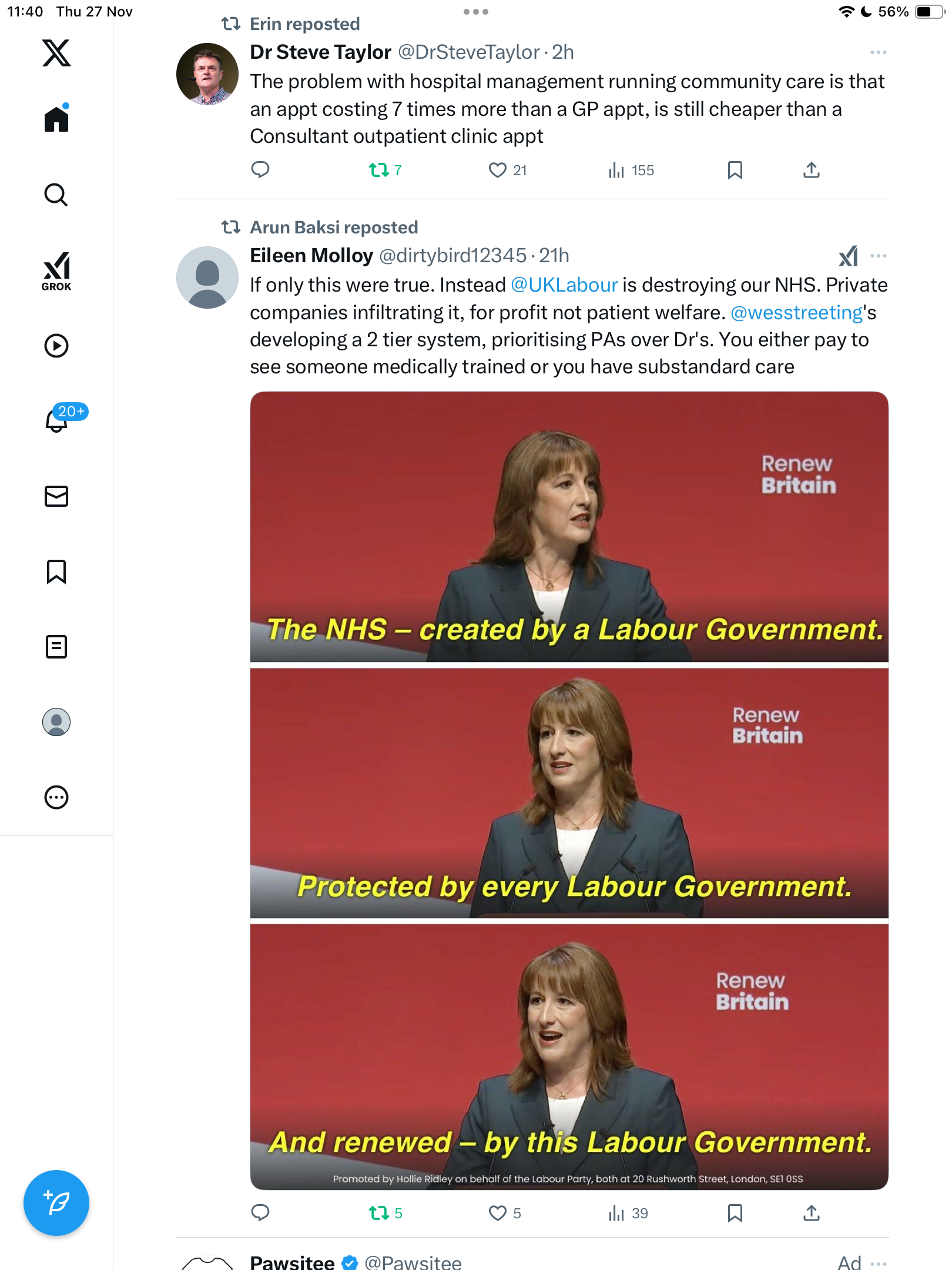Open more options on Dr Steve Taylor's post
Screen dimensions: 952x1270
click(878, 52)
